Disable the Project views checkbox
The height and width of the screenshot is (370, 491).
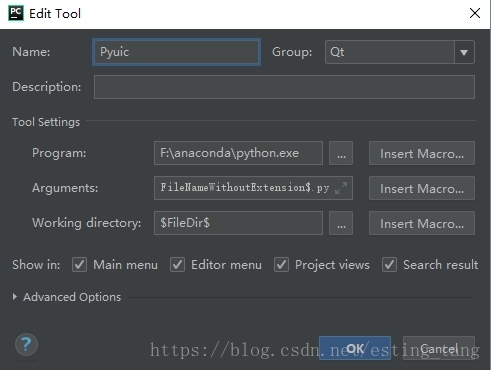pos(281,265)
